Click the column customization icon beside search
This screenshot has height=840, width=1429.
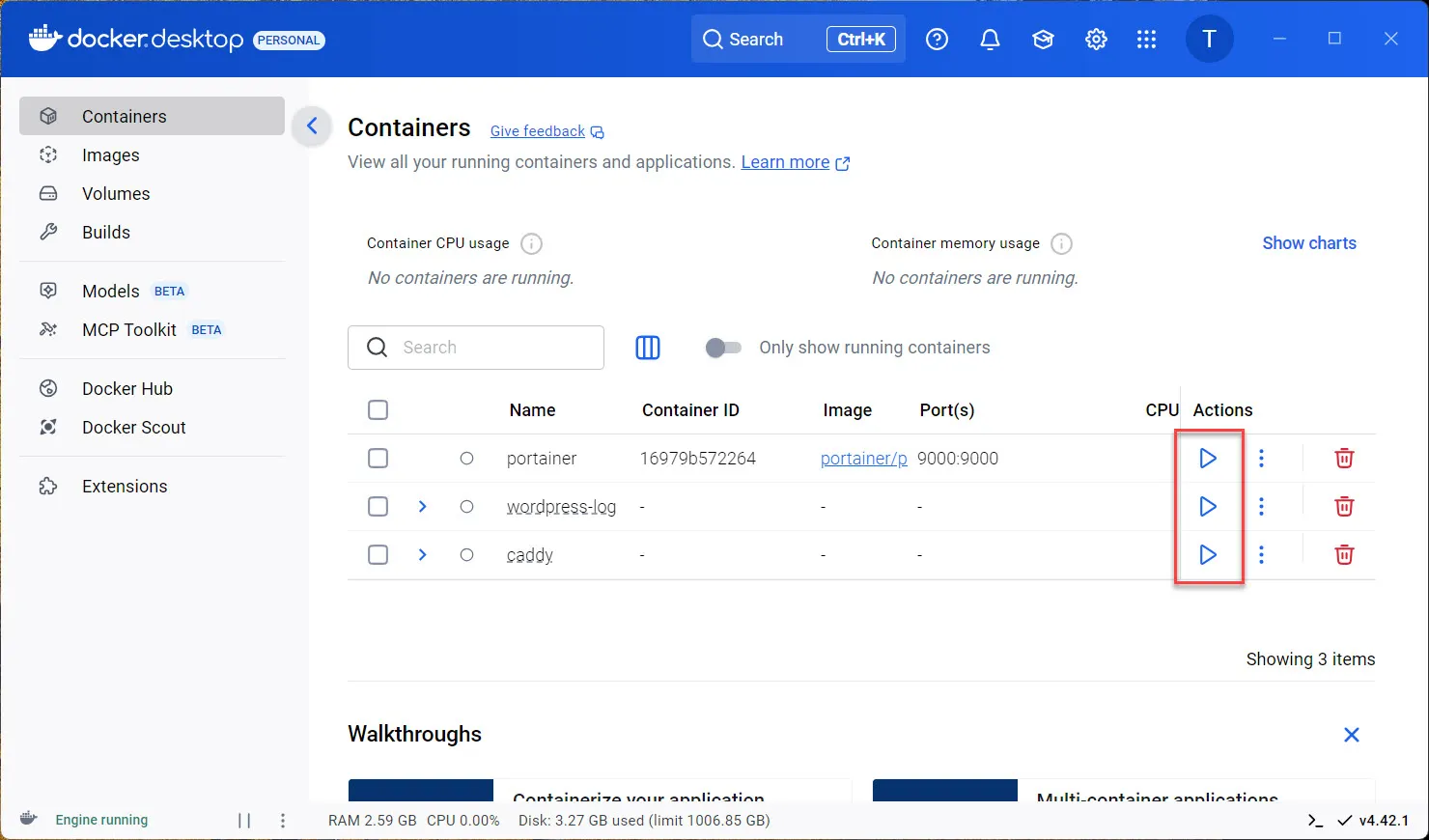coord(648,347)
